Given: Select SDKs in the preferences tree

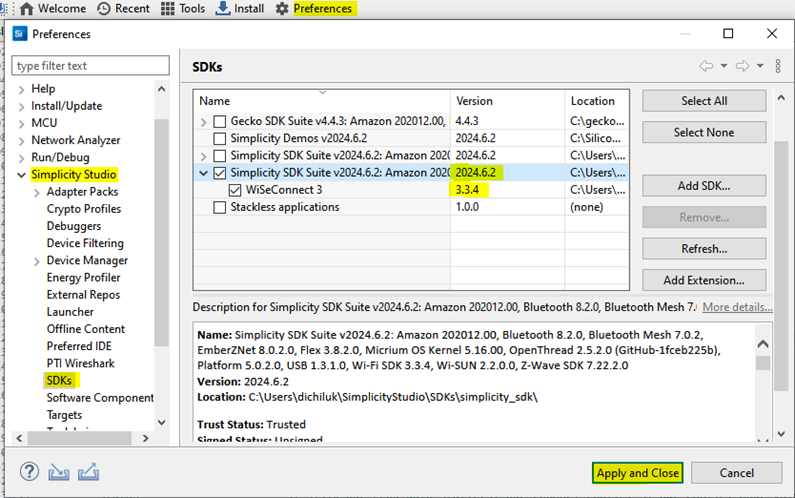Looking at the screenshot, I should [x=59, y=380].
